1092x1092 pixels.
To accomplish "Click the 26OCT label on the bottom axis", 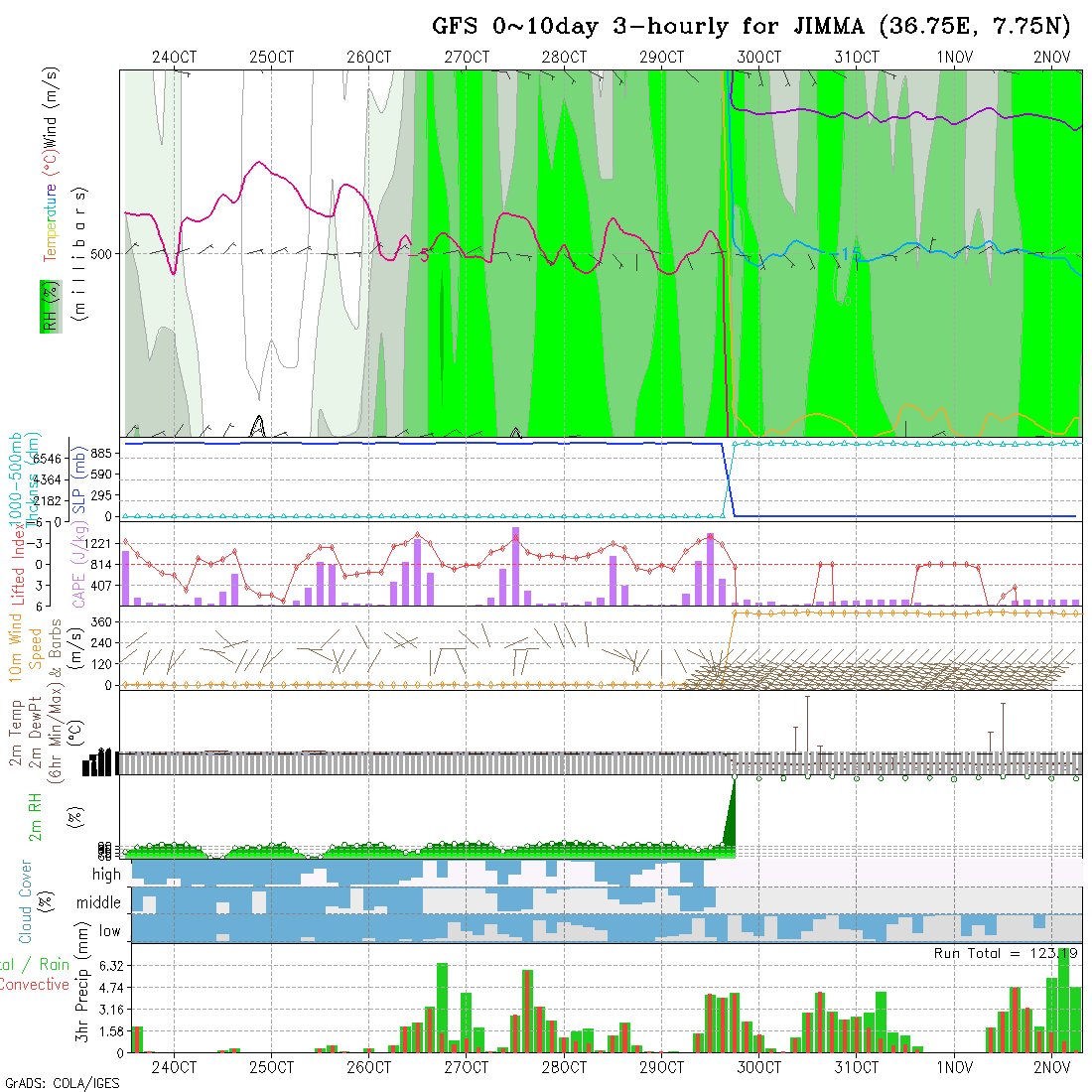I will (369, 1068).
